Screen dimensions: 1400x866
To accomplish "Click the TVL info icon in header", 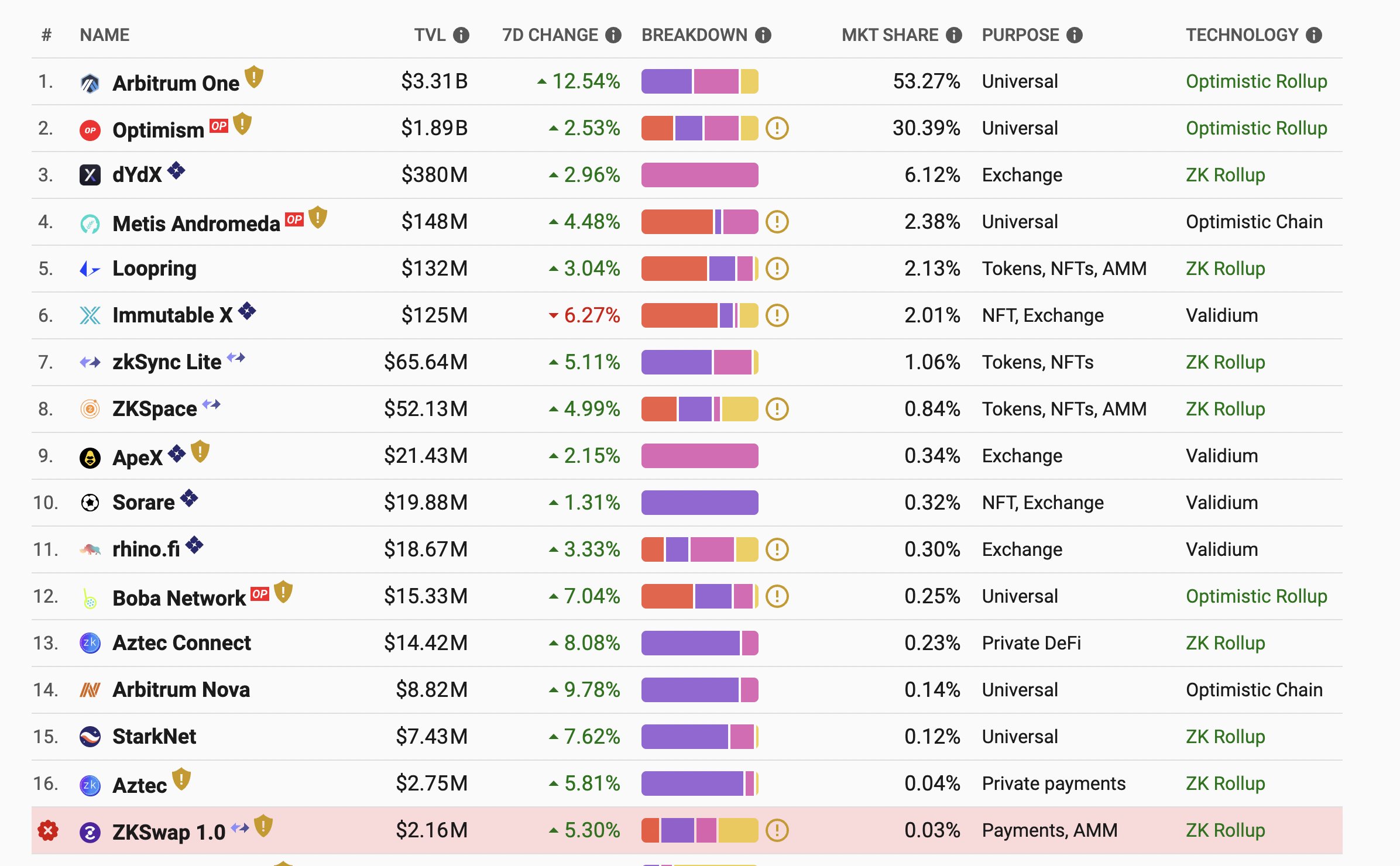I will click(x=461, y=35).
